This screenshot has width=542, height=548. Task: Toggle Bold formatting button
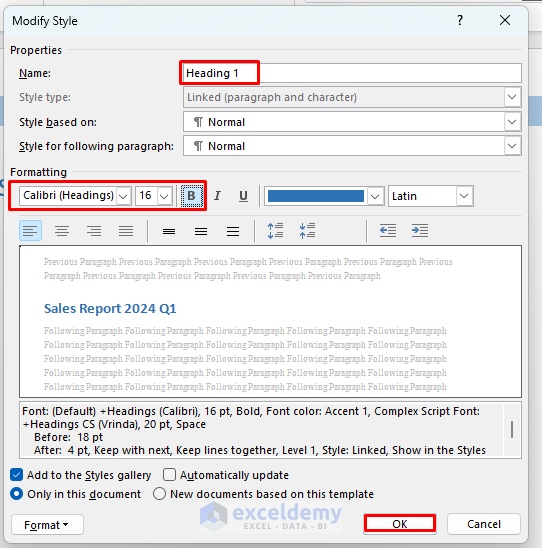pos(191,196)
